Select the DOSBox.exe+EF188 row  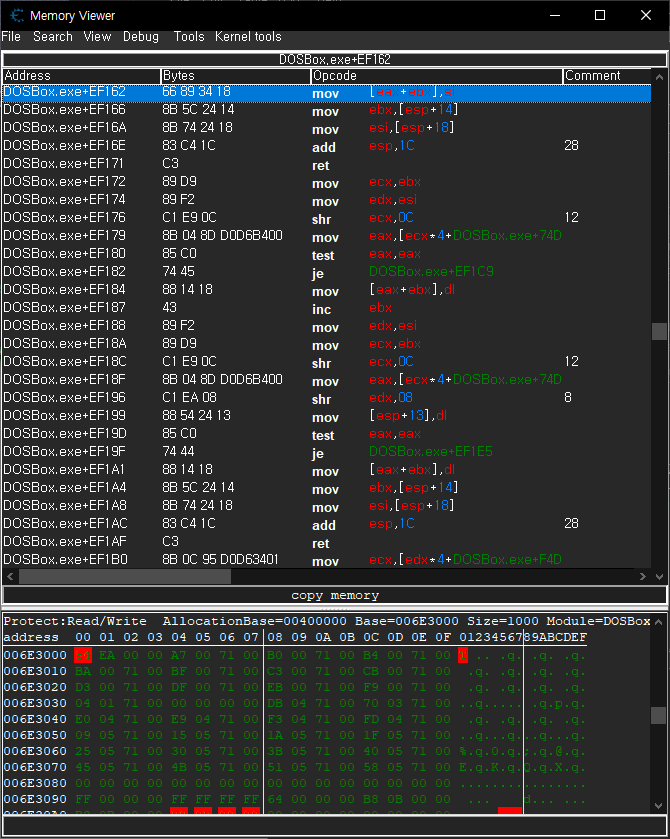click(x=326, y=326)
